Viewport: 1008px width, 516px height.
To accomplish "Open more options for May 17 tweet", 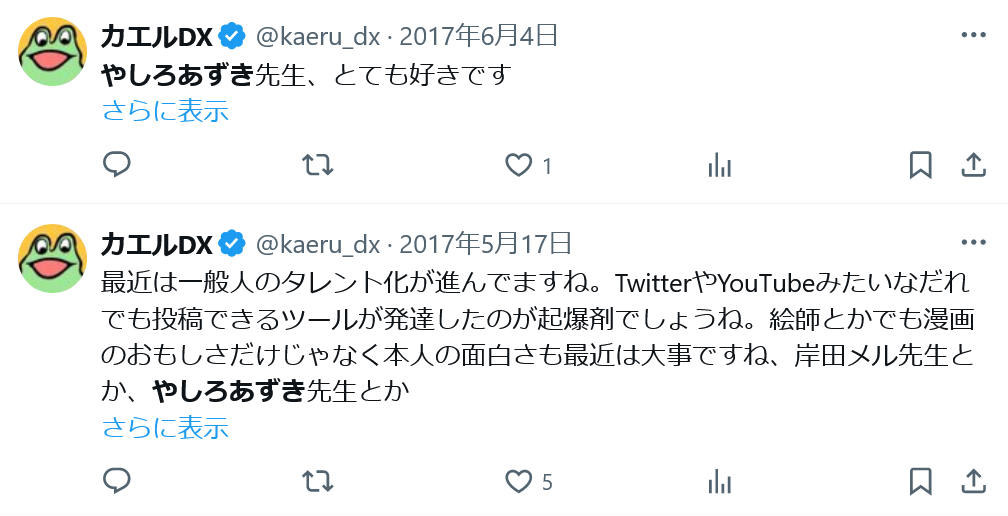I will [x=973, y=242].
